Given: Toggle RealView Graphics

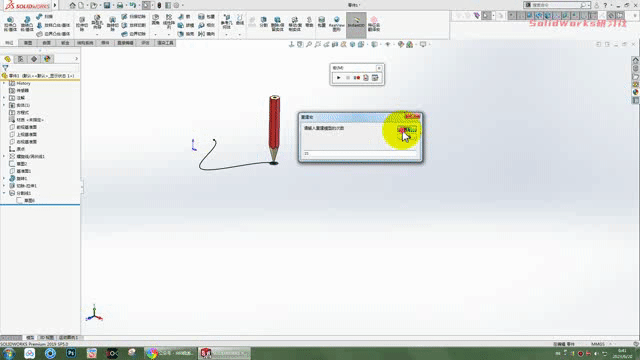Looking at the screenshot, I should tap(336, 24).
